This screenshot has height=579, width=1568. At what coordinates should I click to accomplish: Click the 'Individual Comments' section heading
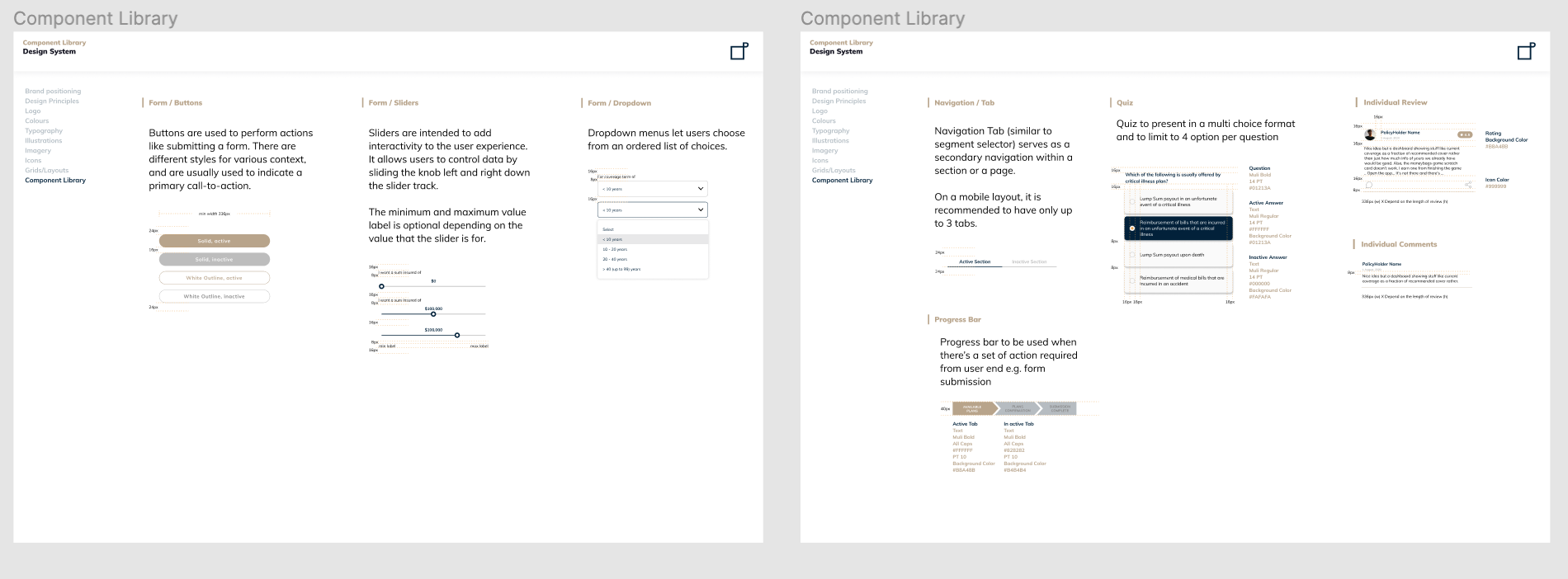tap(1399, 244)
